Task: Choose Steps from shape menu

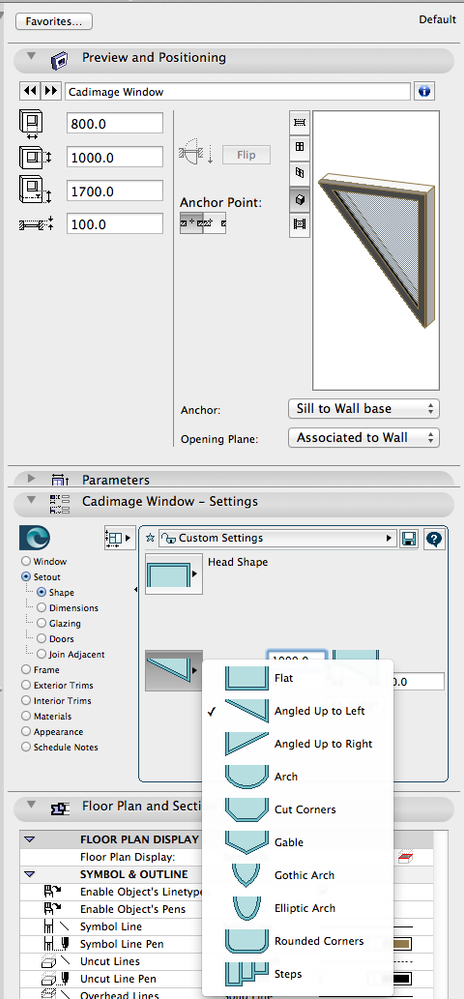Action: coord(298,974)
